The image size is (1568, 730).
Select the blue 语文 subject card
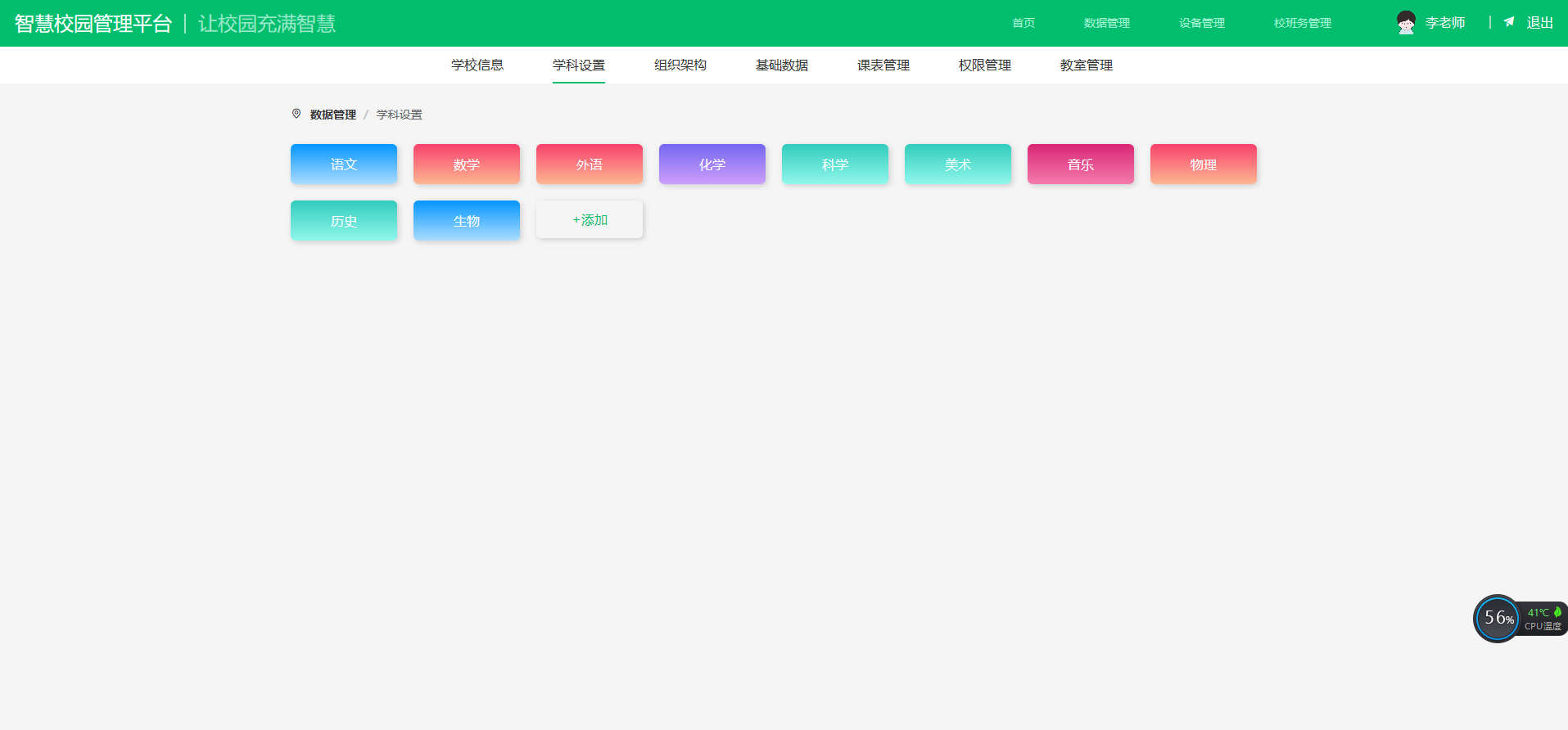pos(344,164)
